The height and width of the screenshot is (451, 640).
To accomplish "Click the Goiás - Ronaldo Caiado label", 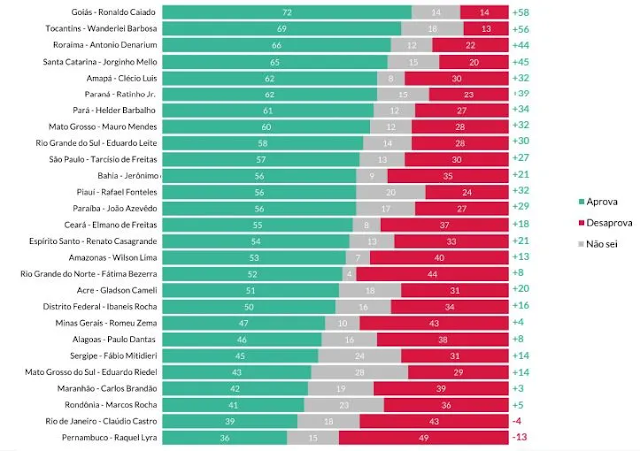I will point(113,12).
